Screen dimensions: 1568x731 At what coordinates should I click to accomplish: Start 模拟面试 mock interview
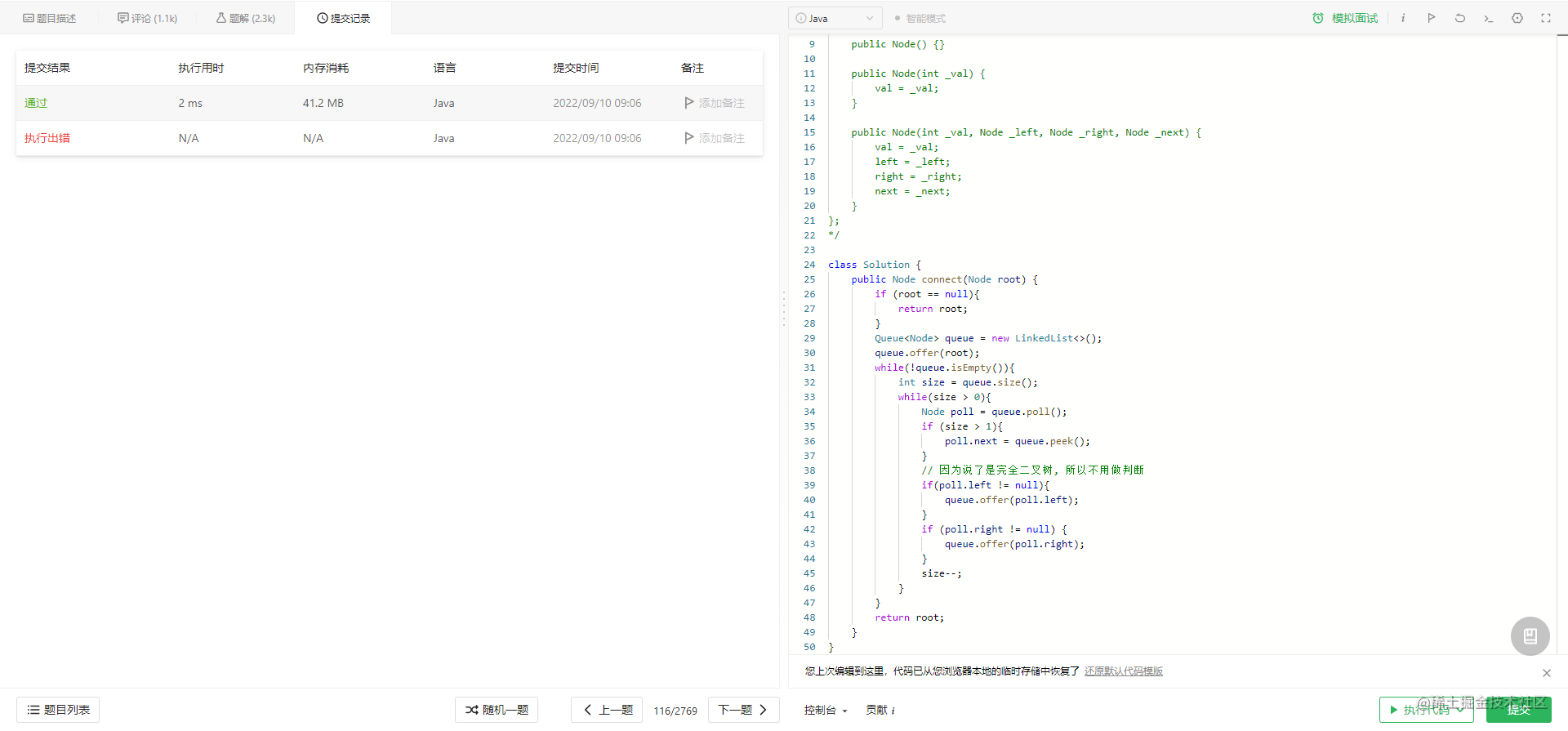[x=1345, y=18]
